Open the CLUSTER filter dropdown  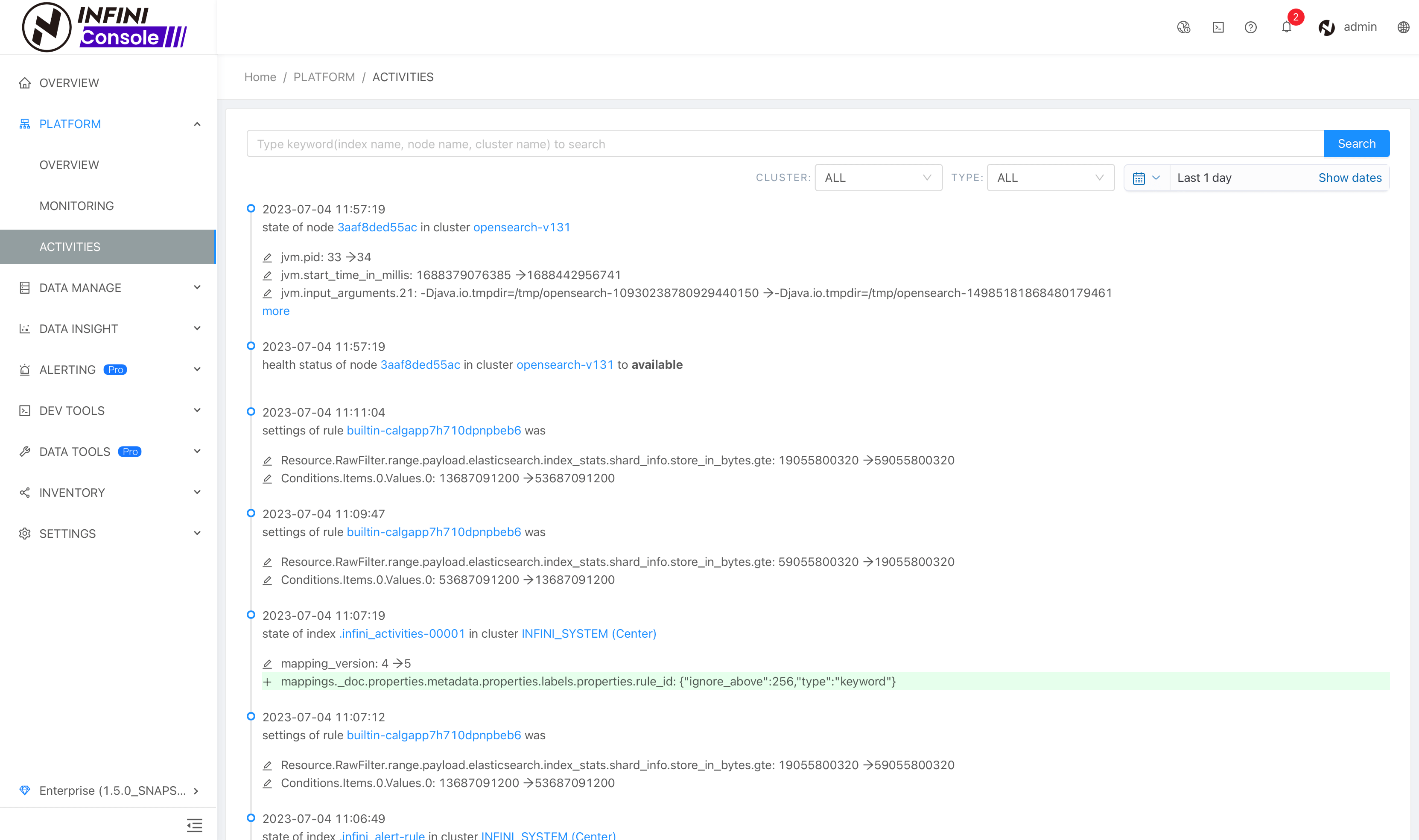(x=879, y=178)
